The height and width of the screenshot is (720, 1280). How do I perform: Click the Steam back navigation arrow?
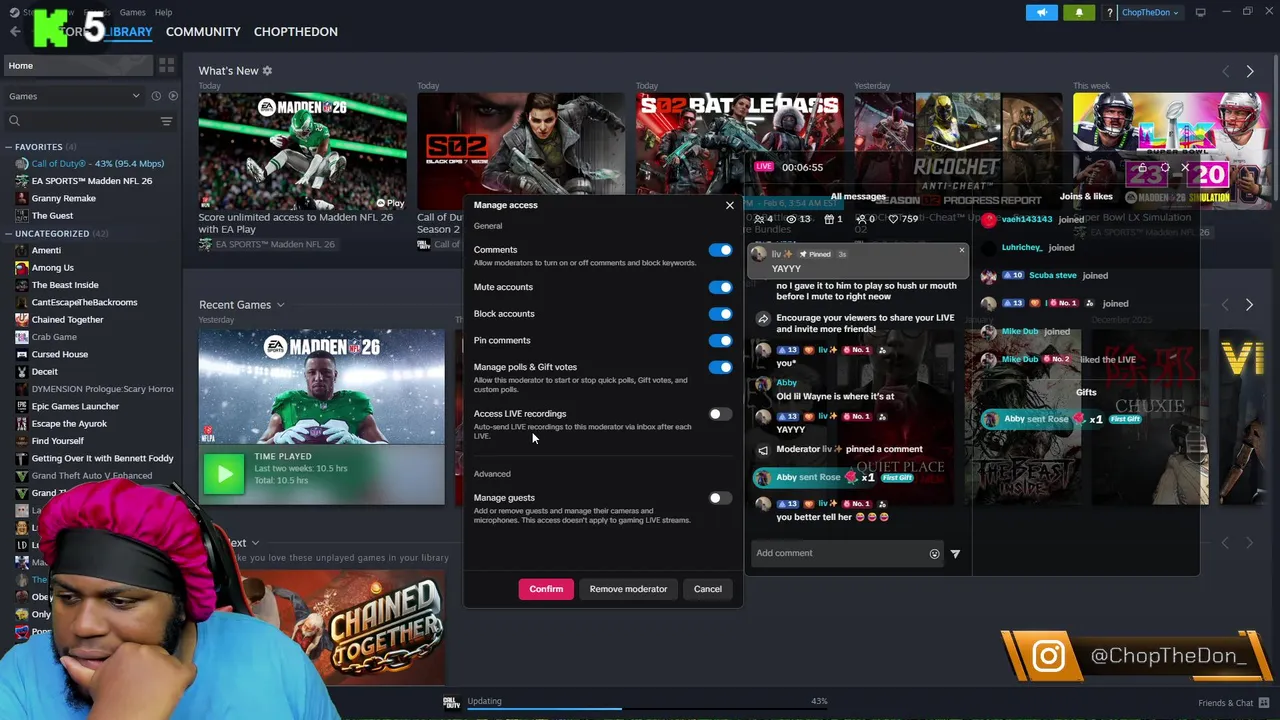point(14,32)
